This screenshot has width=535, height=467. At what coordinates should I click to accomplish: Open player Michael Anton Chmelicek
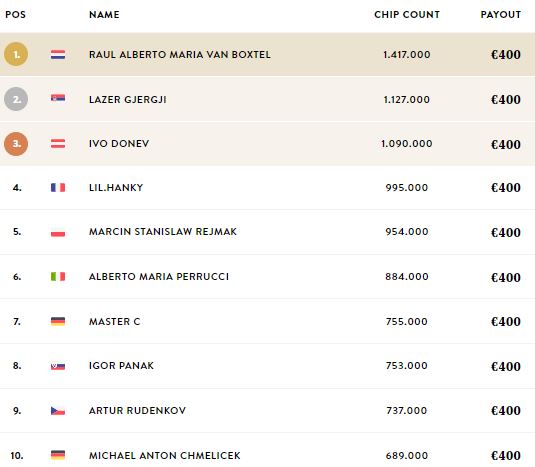tap(165, 455)
